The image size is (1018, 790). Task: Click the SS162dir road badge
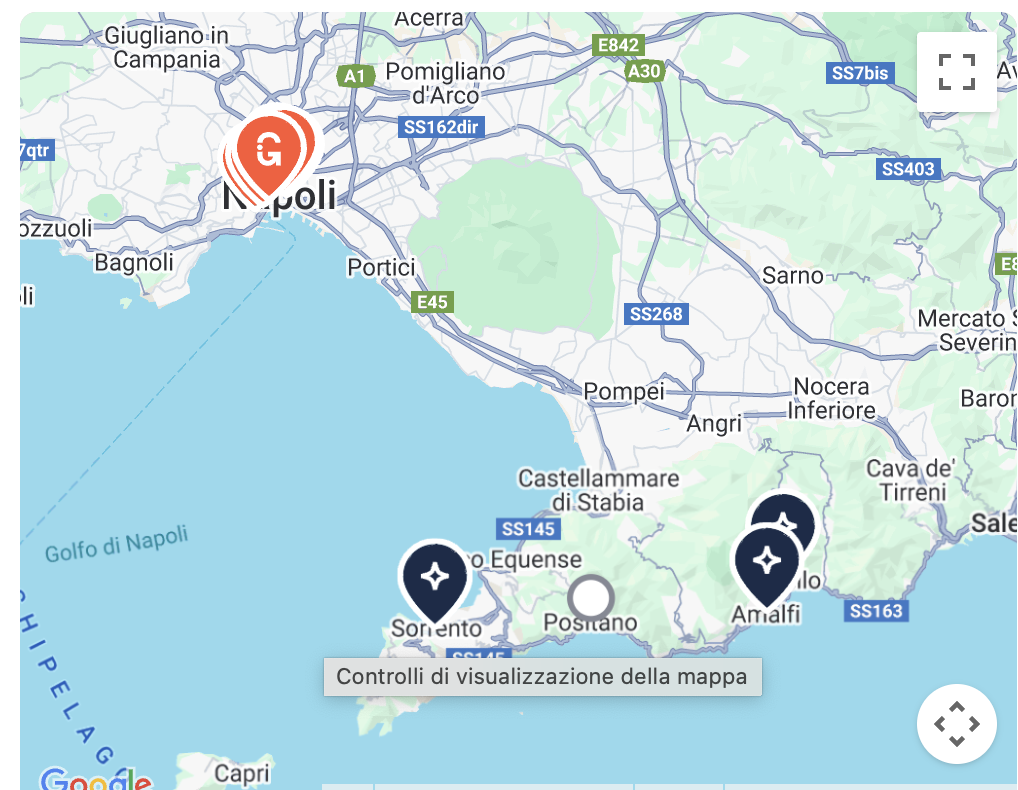(x=441, y=127)
